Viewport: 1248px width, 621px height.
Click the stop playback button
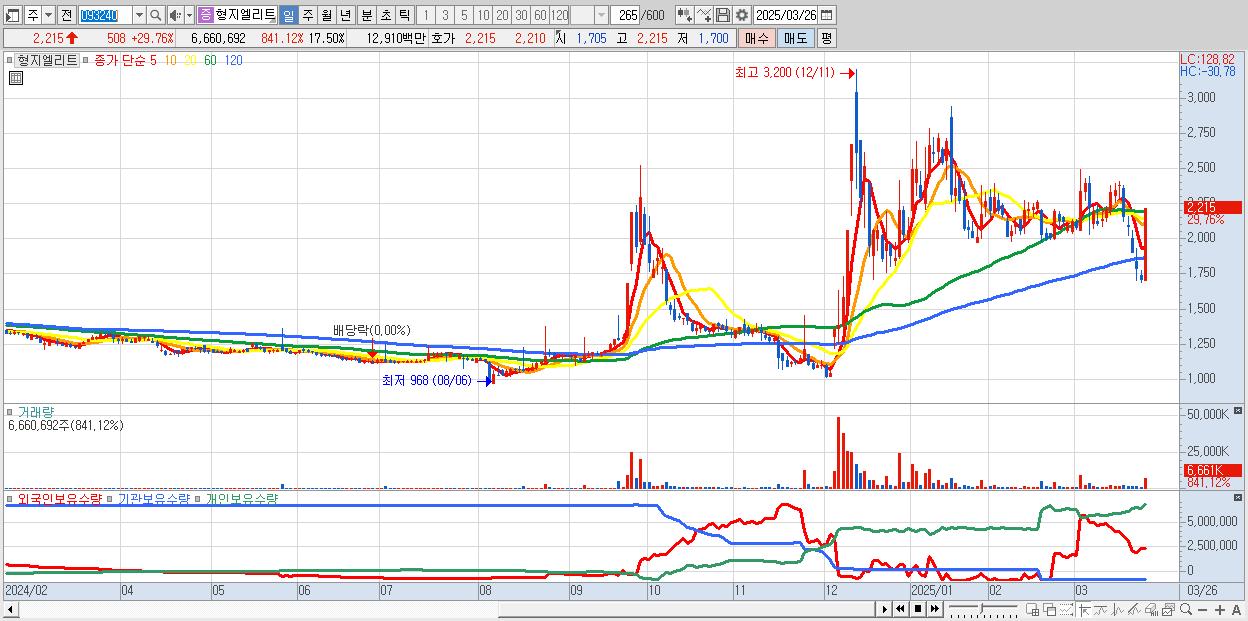[x=918, y=609]
